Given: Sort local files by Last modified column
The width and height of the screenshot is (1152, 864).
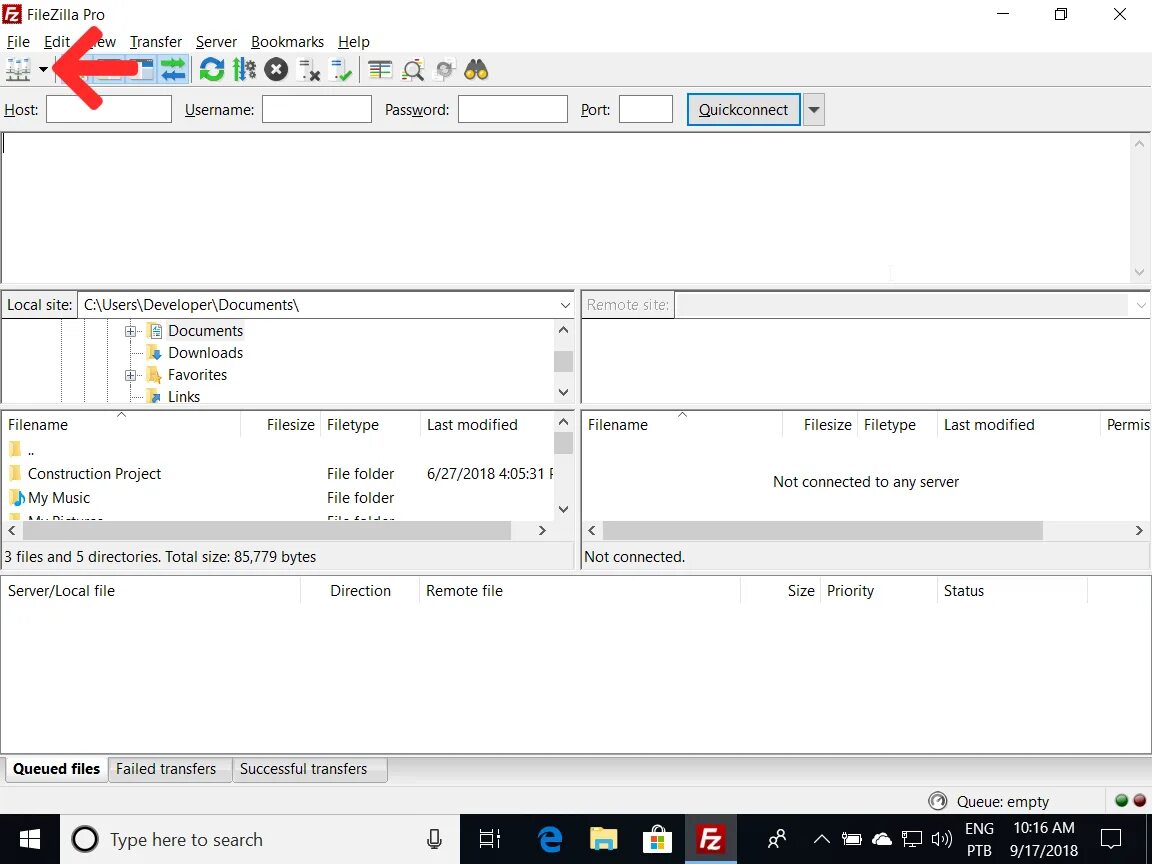Looking at the screenshot, I should point(487,425).
